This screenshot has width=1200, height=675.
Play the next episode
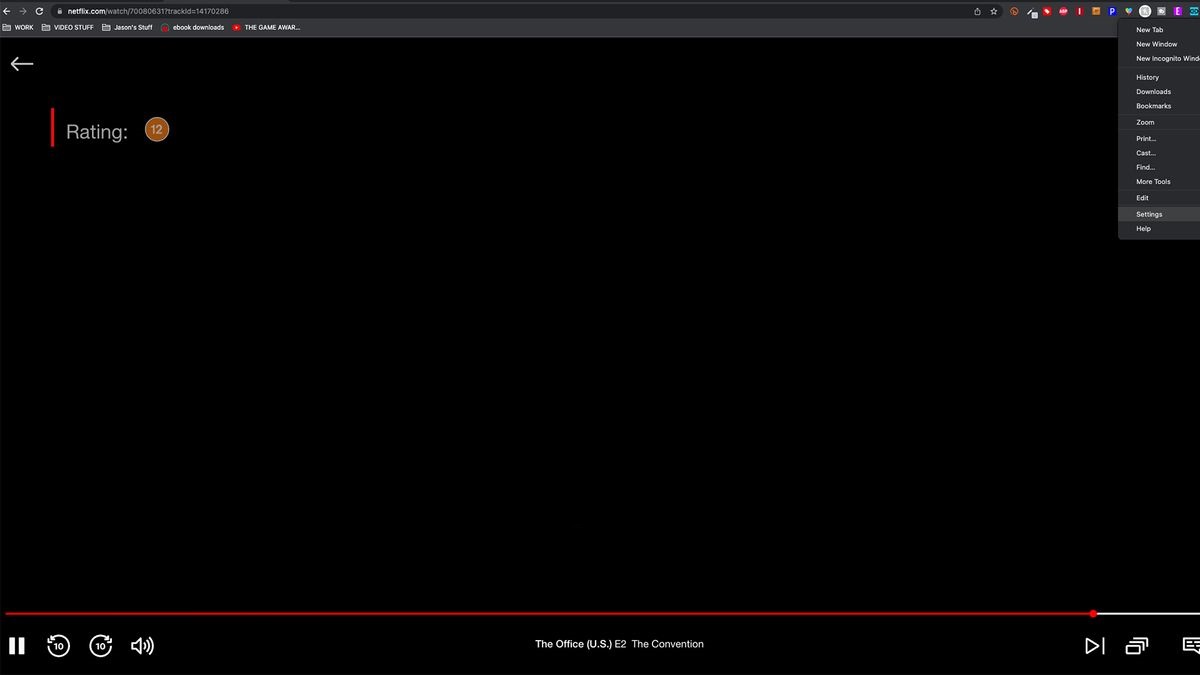(x=1095, y=646)
